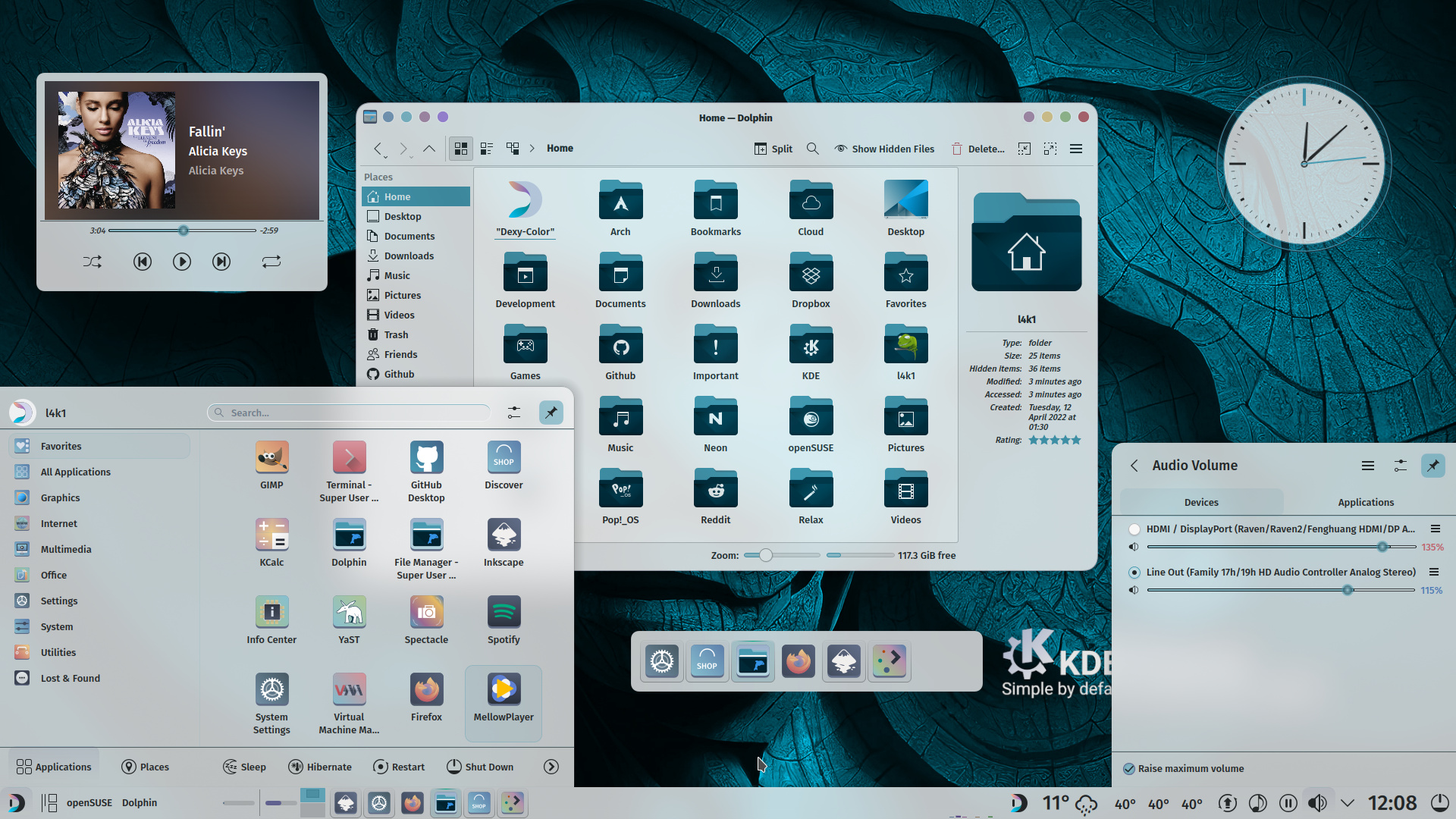
Task: Launch Inkscape from favorites
Action: pyautogui.click(x=504, y=542)
